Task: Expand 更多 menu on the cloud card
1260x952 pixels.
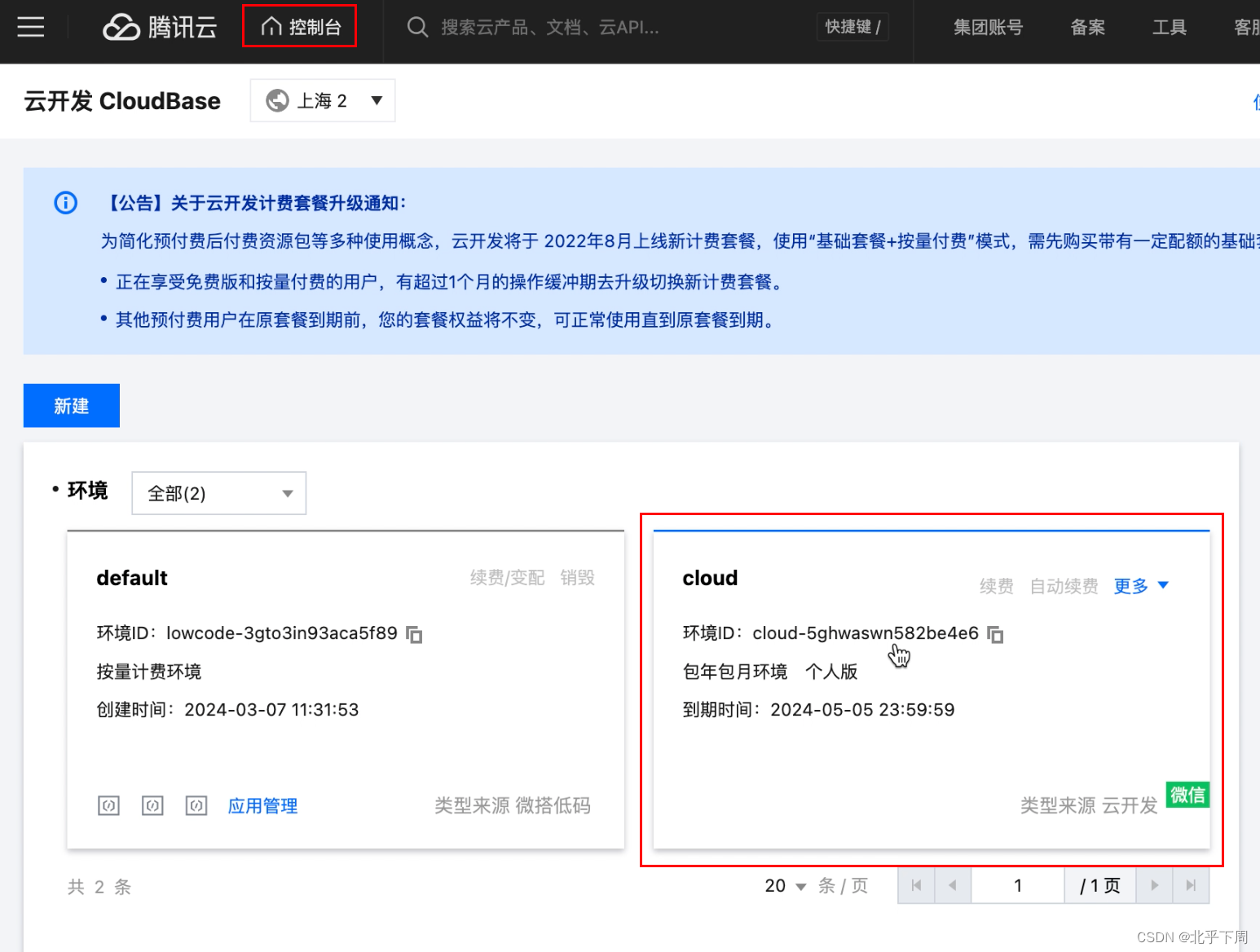Action: [1141, 586]
